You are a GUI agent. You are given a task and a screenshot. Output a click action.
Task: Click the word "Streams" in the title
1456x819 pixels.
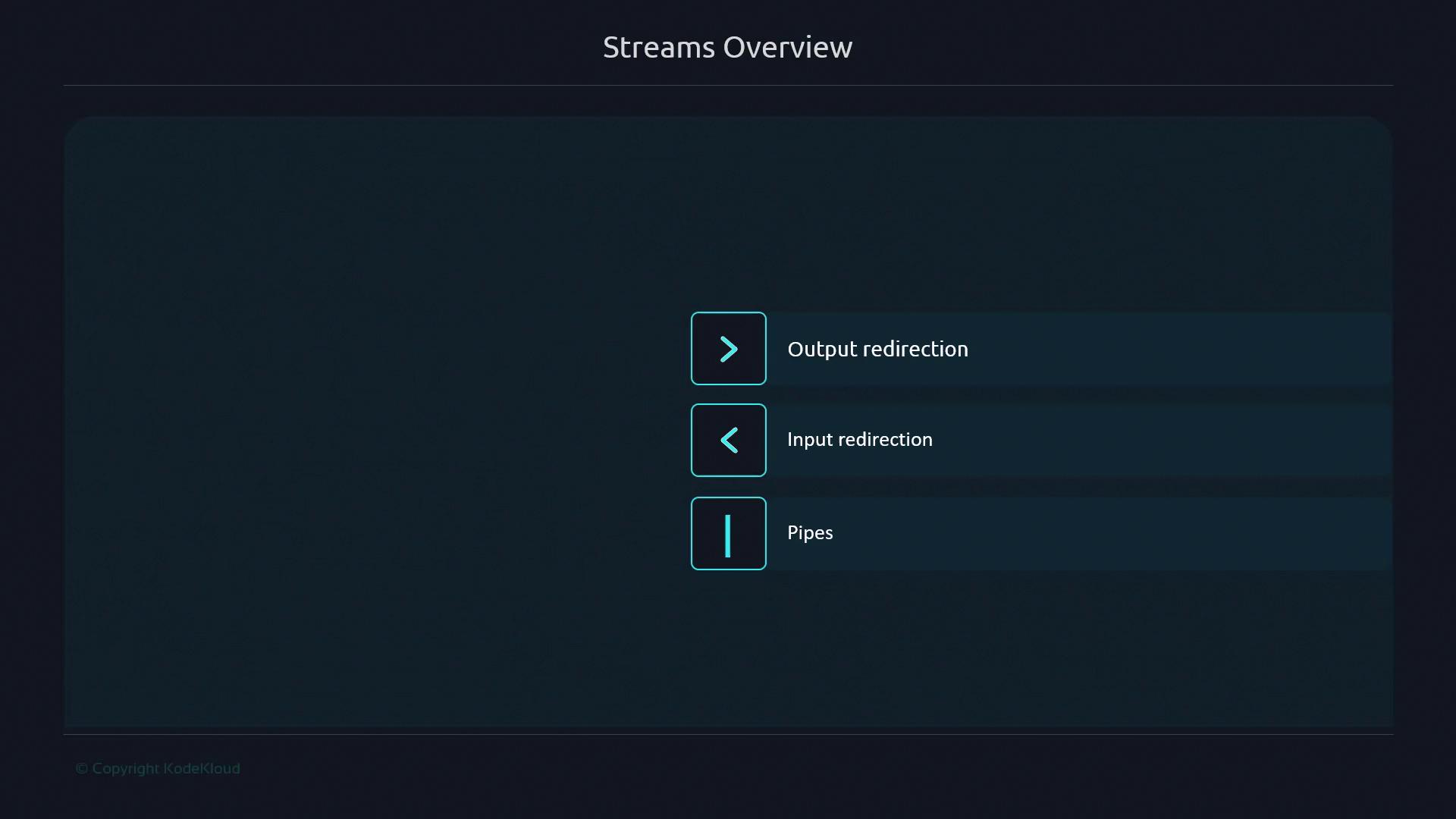658,48
